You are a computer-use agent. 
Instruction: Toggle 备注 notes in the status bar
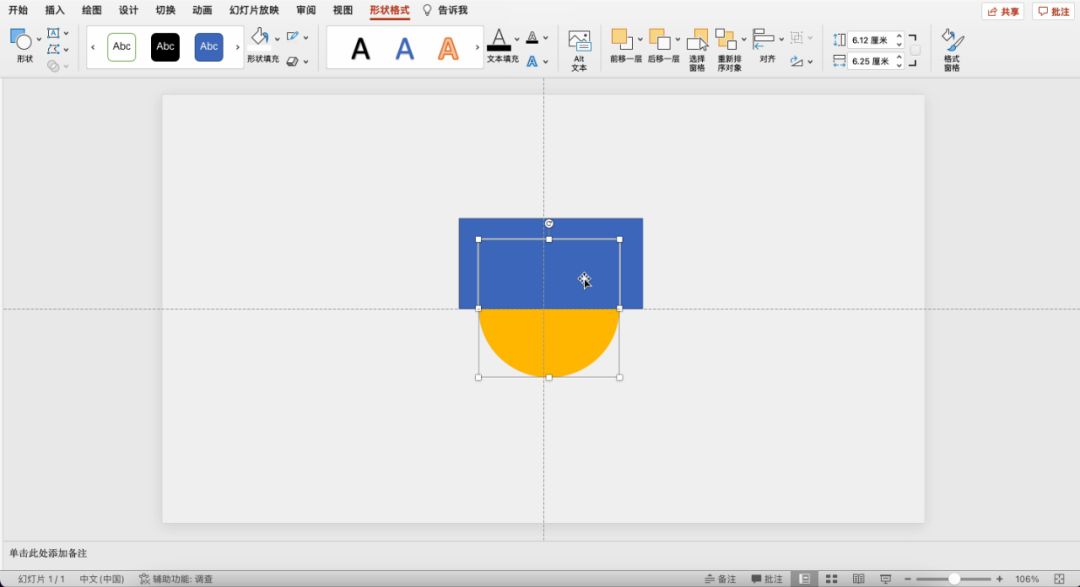[720, 579]
